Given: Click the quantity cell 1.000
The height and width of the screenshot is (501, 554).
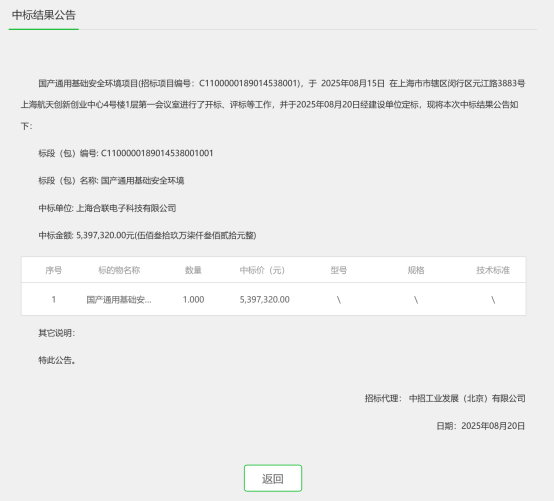Looking at the screenshot, I should coord(193,300).
